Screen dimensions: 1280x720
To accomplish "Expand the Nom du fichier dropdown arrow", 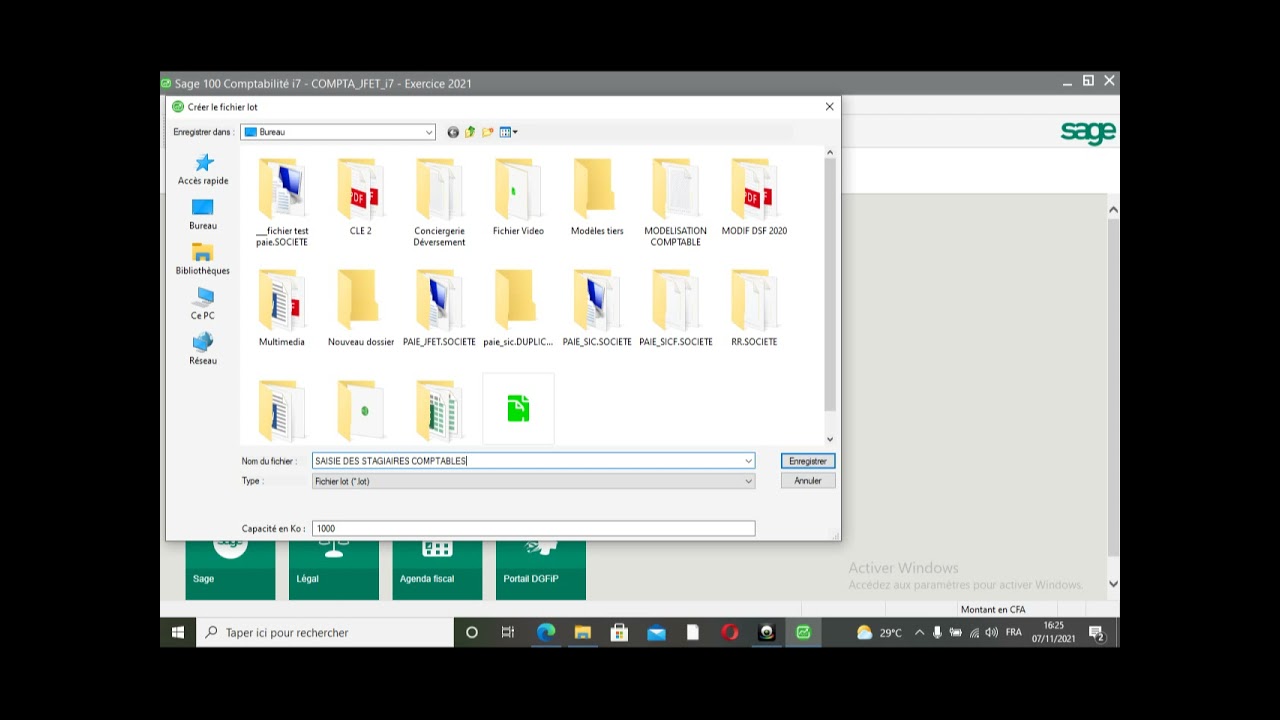I will coord(748,461).
